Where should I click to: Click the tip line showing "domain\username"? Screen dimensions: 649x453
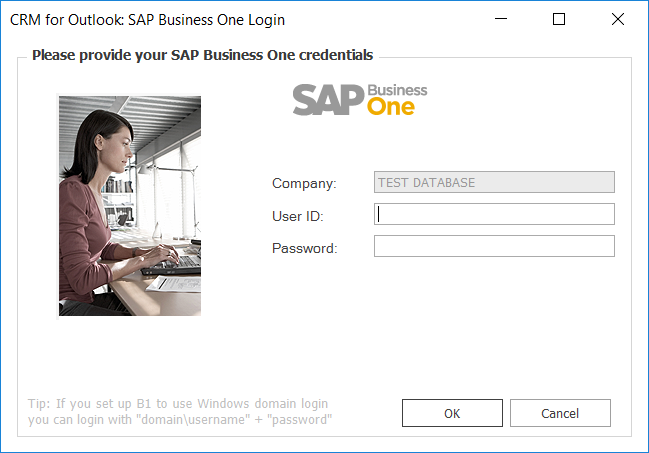pyautogui.click(x=180, y=419)
